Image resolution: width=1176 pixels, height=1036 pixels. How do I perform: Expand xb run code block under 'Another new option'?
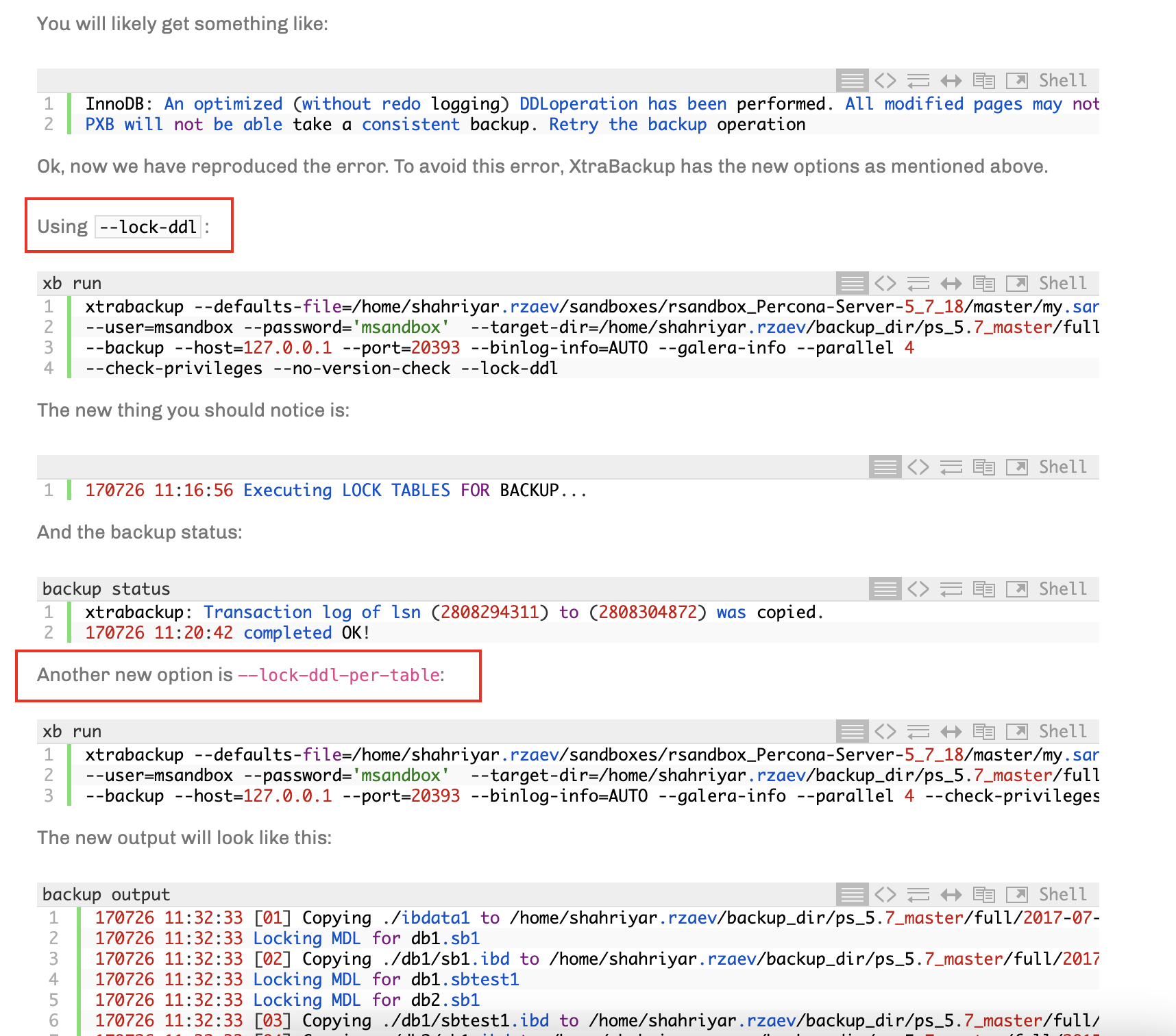(x=951, y=732)
